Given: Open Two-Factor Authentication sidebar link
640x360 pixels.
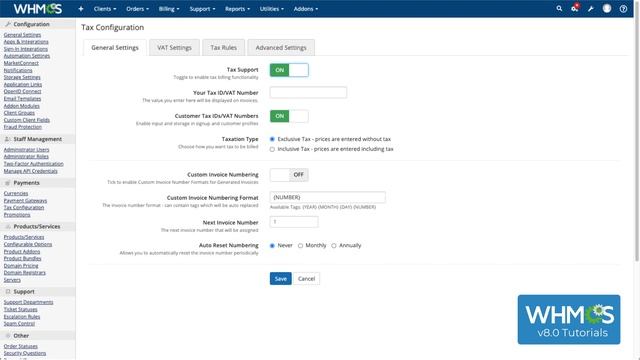Looking at the screenshot, I should 33,164.
